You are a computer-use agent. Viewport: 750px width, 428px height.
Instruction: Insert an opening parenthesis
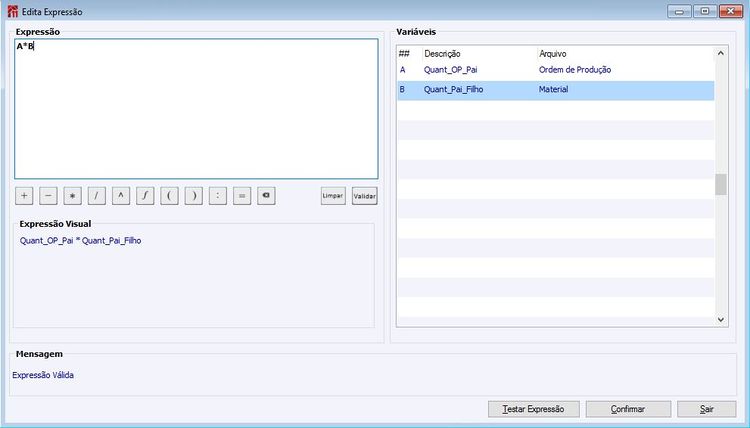169,196
